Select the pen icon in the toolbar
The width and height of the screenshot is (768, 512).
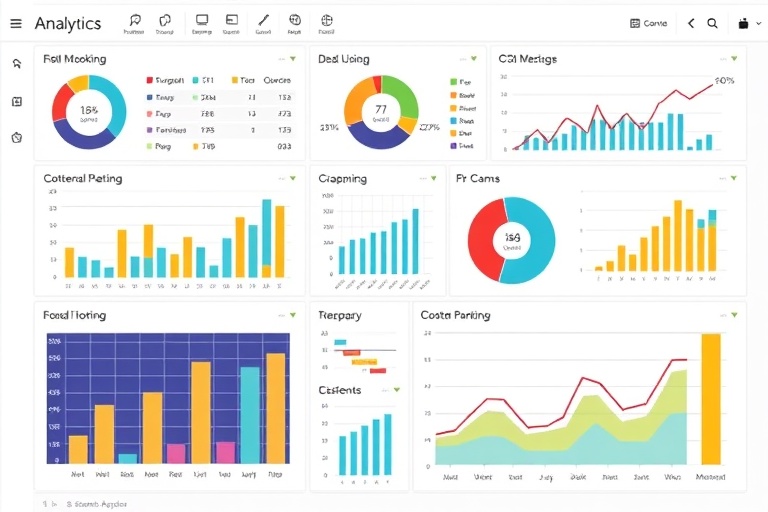(263, 20)
